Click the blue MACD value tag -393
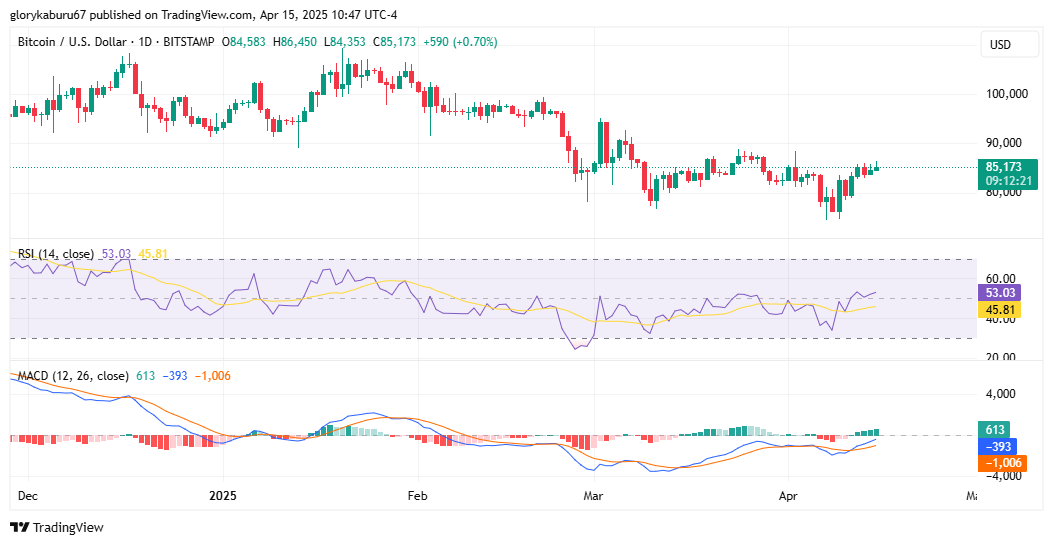Screen dimensions: 1053x545 (x=997, y=446)
